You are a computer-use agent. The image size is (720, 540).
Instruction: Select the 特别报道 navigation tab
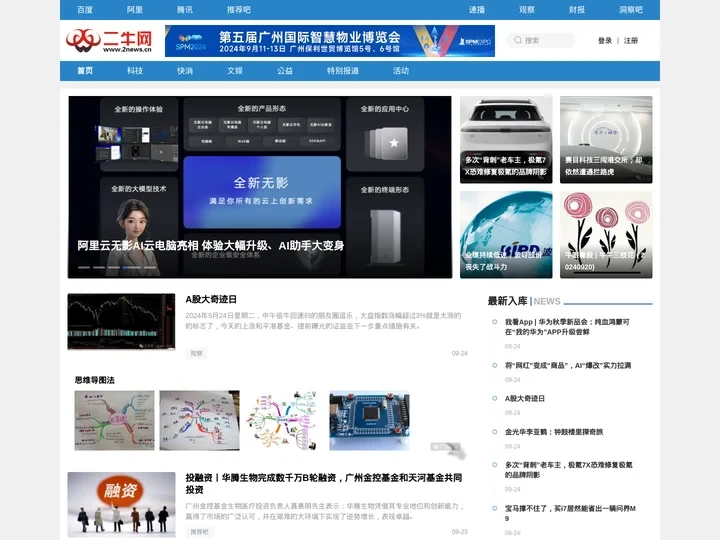point(343,71)
